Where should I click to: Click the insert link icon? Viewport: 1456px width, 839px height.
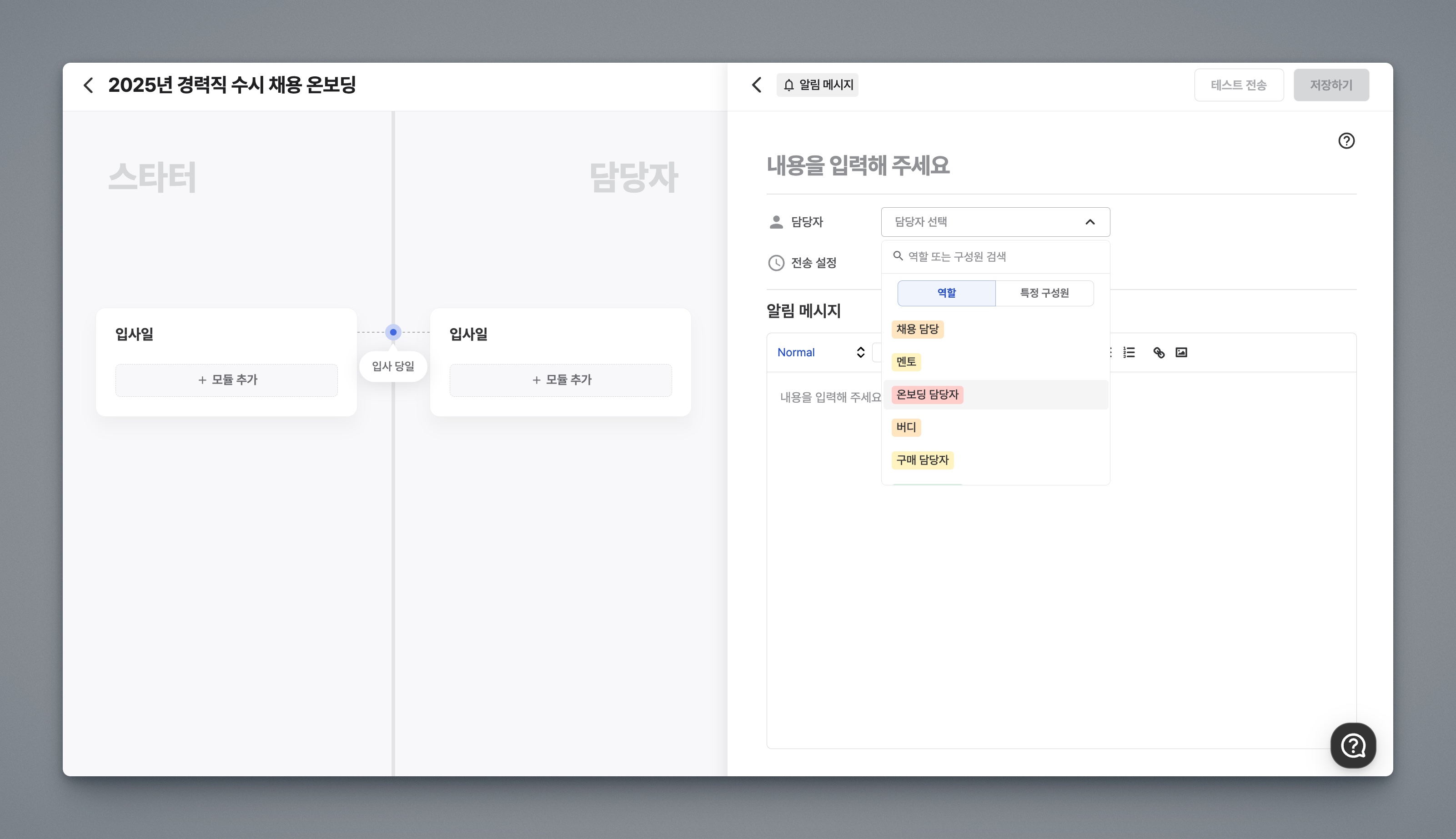[x=1159, y=353]
